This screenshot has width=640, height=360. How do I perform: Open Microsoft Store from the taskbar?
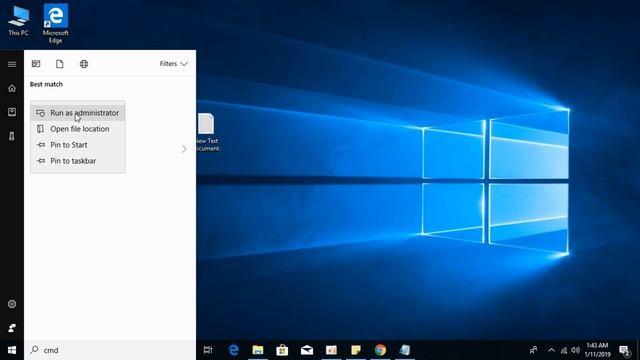[x=282, y=350]
